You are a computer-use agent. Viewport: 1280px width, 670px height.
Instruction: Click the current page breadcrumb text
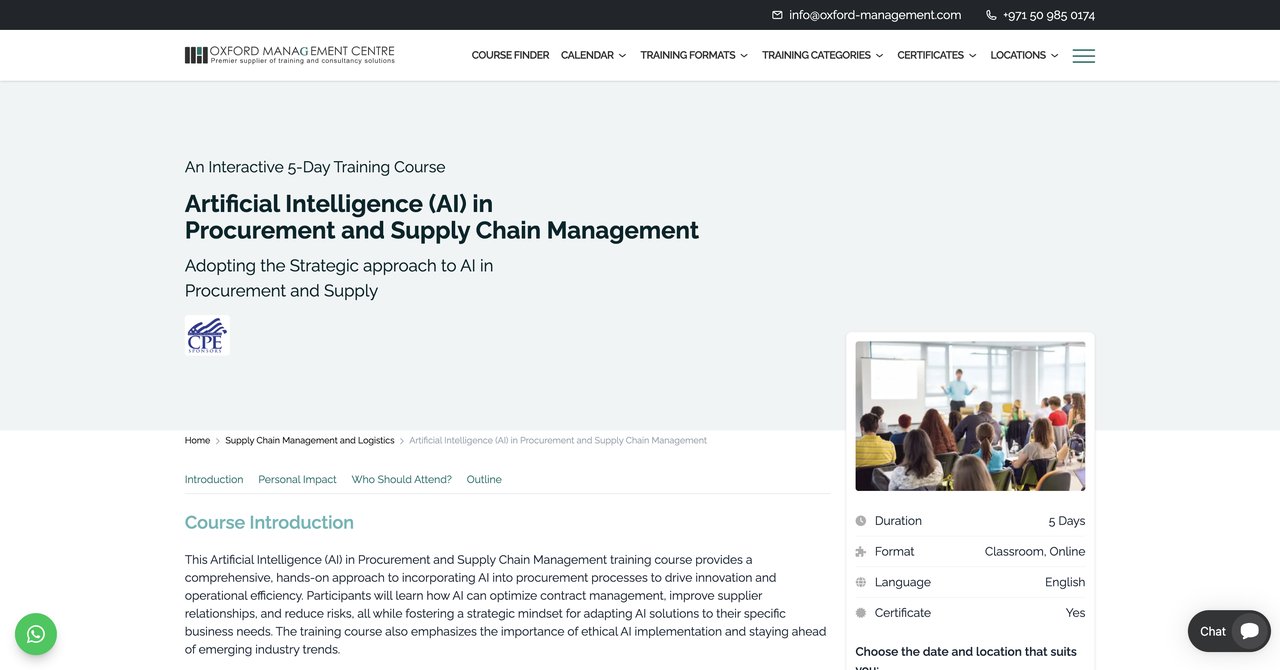[558, 441]
